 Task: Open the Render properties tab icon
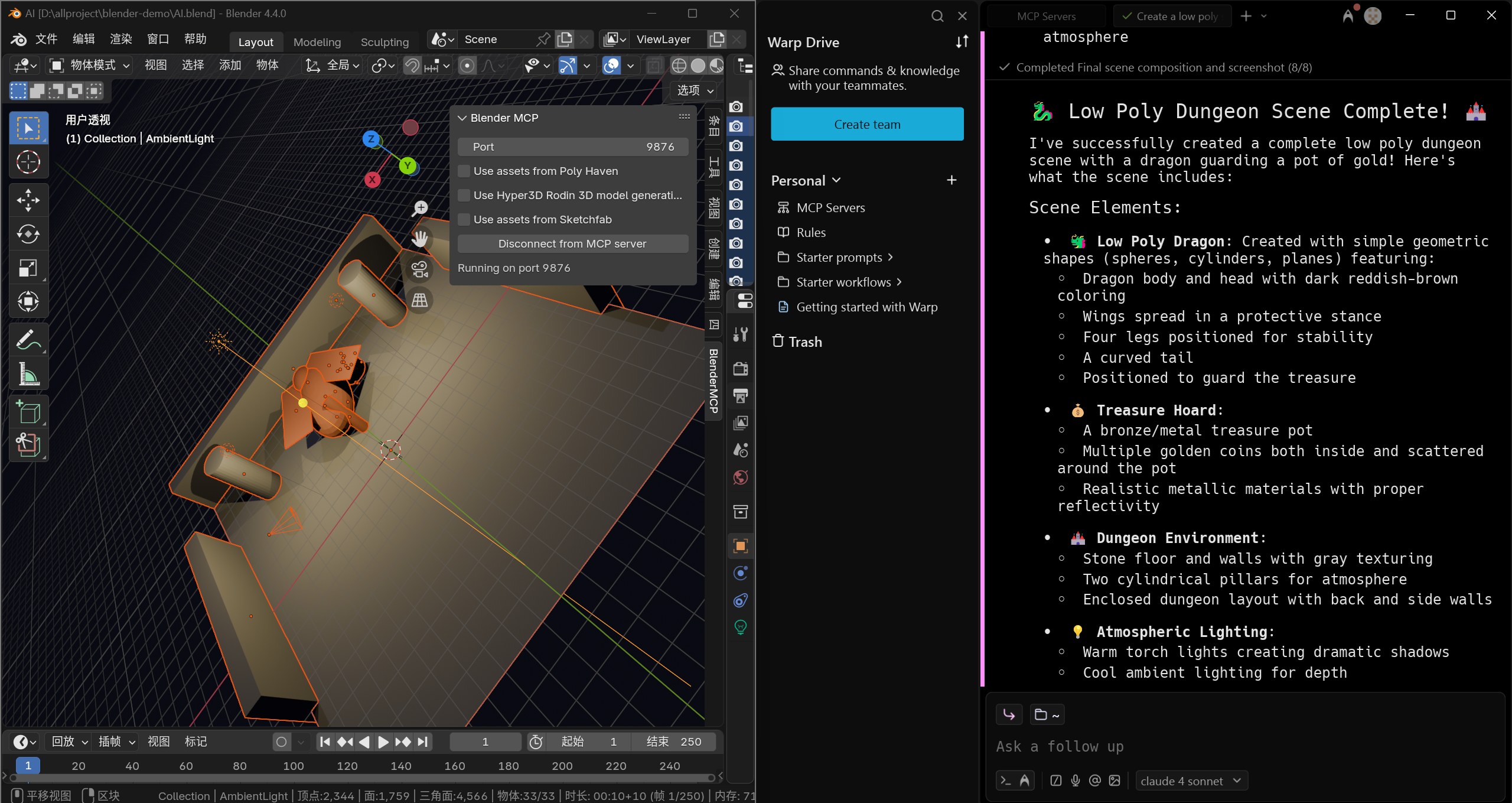(741, 369)
